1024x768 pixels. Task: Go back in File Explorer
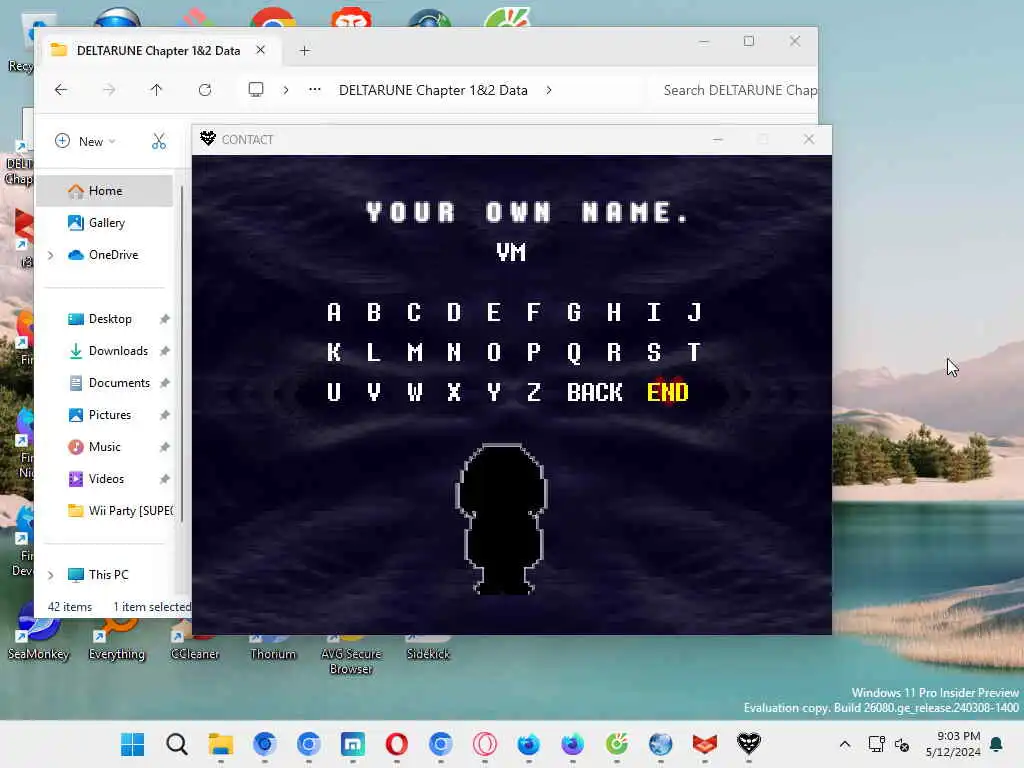(61, 90)
